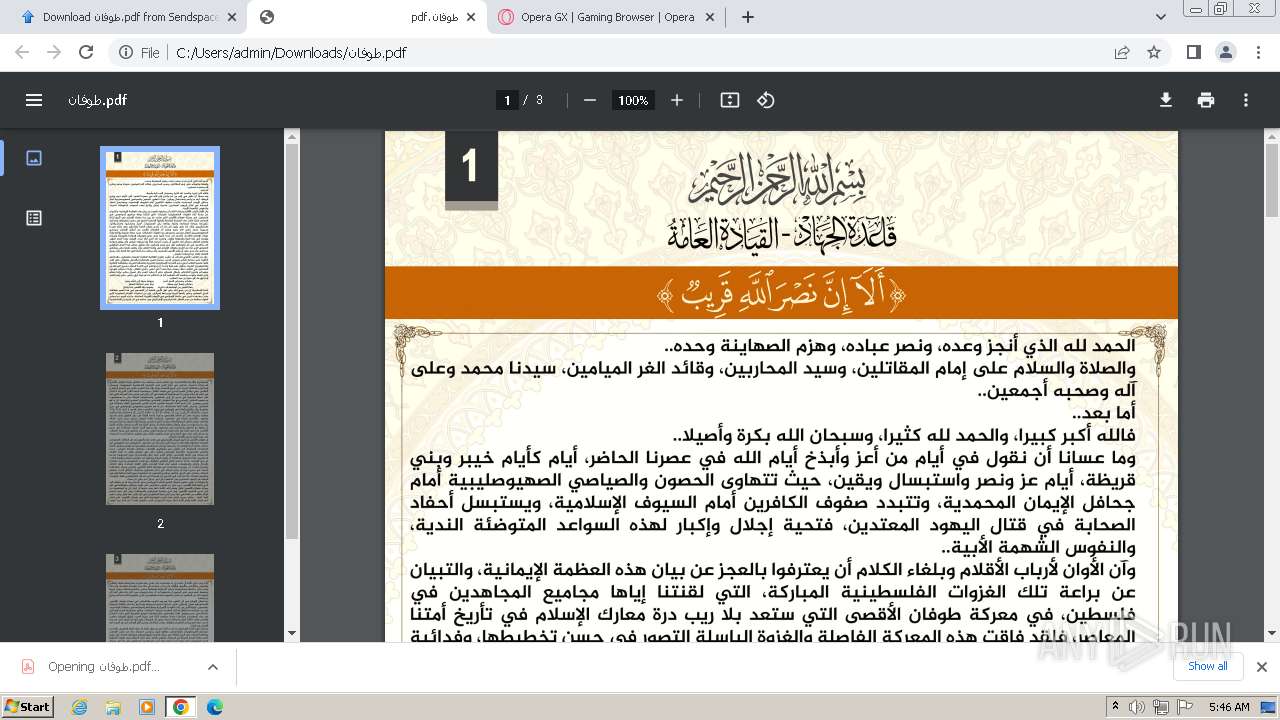
Task: Zoom in on the PDF
Action: (x=677, y=100)
